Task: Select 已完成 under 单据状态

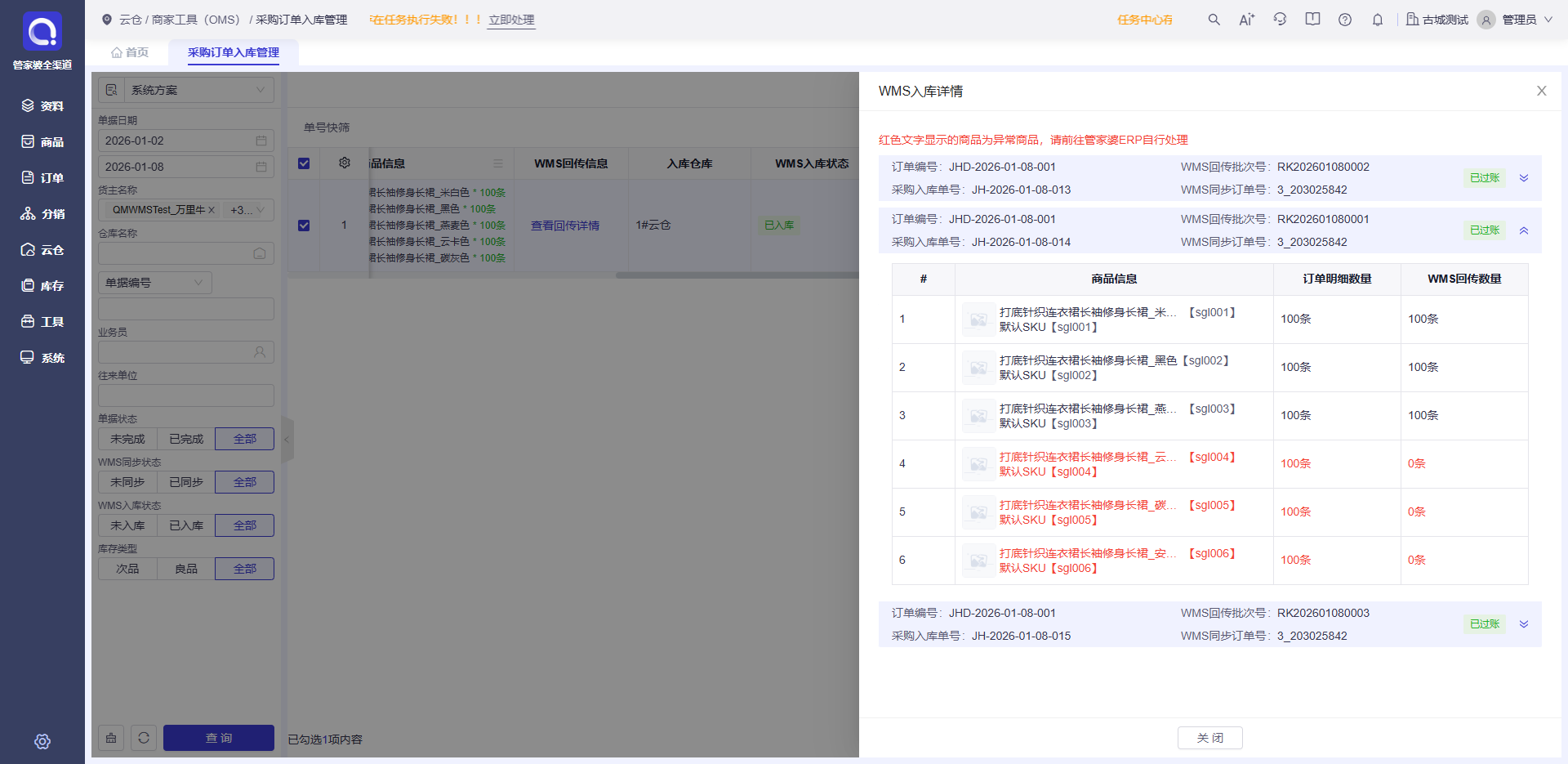Action: click(186, 439)
